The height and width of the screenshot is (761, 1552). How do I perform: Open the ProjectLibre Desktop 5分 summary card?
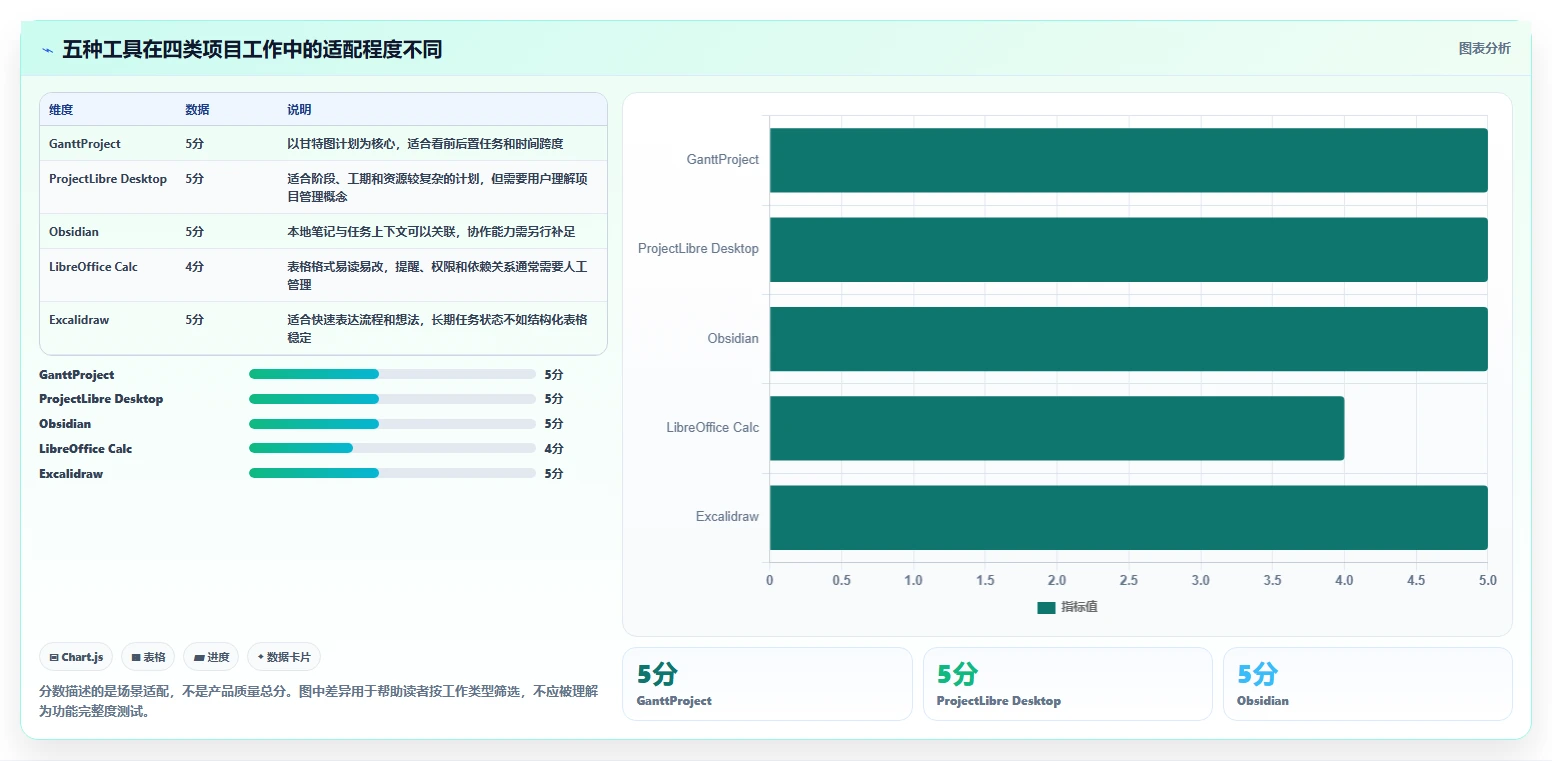tap(1067, 684)
